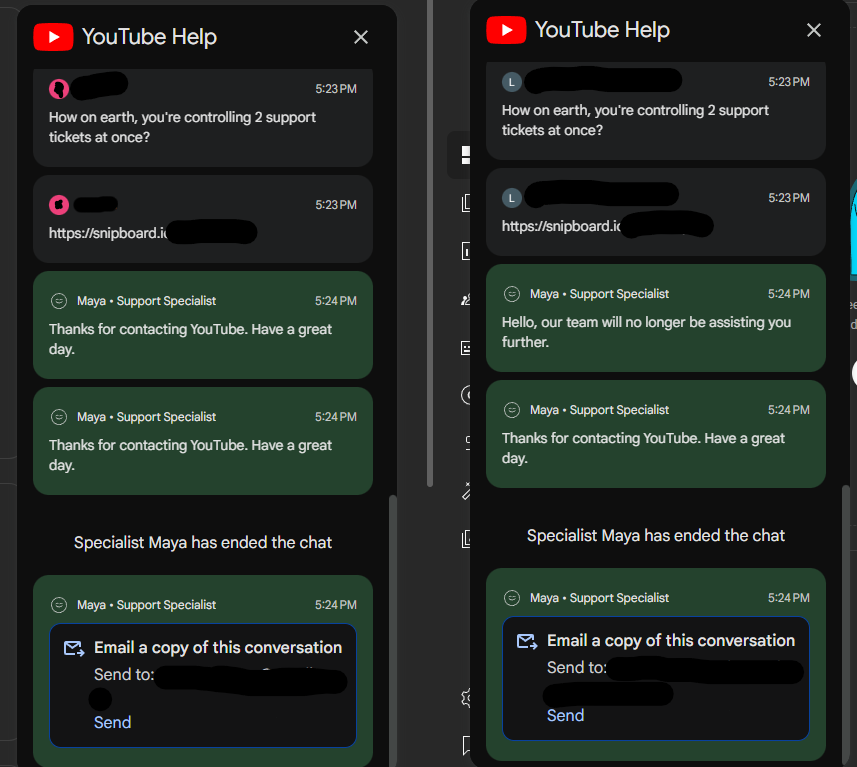Click 5:24 PM timestamp on right email card

pyautogui.click(x=789, y=598)
